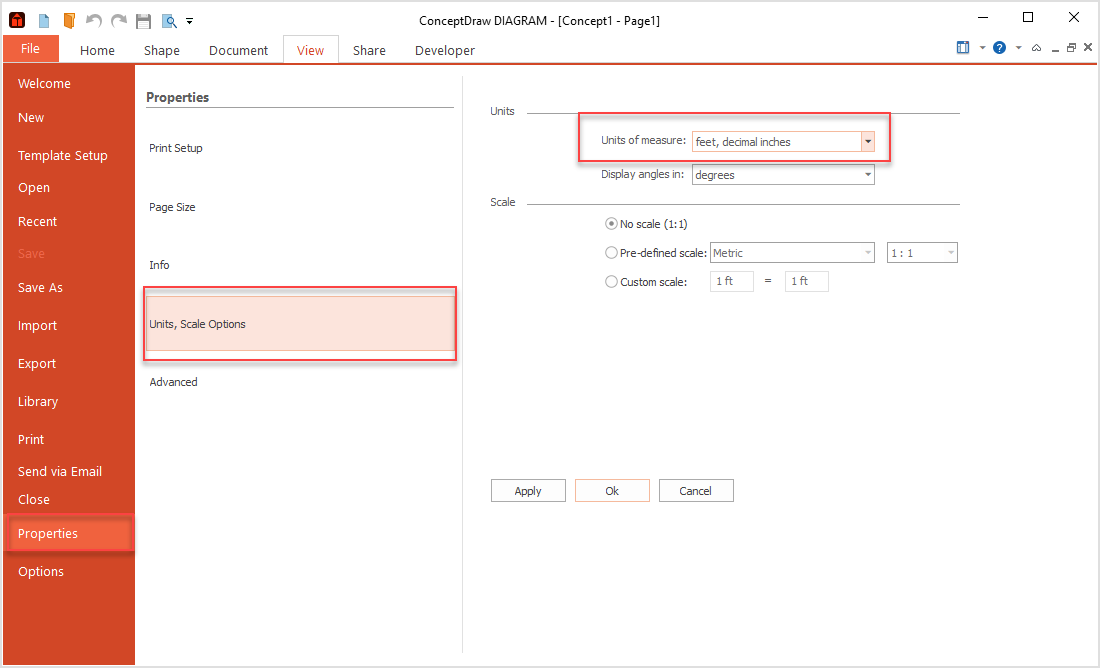Viewport: 1100px width, 668px height.
Task: Open Options in the file sidebar
Action: click(x=41, y=571)
